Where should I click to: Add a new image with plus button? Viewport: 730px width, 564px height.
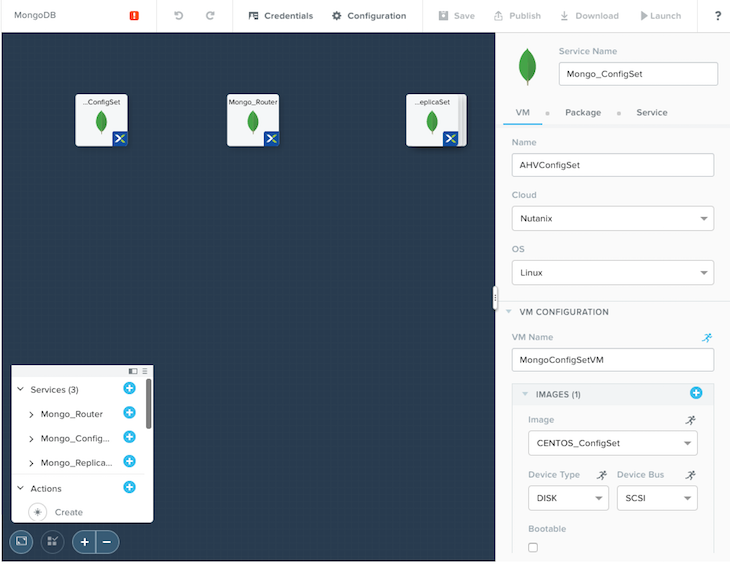tap(696, 393)
